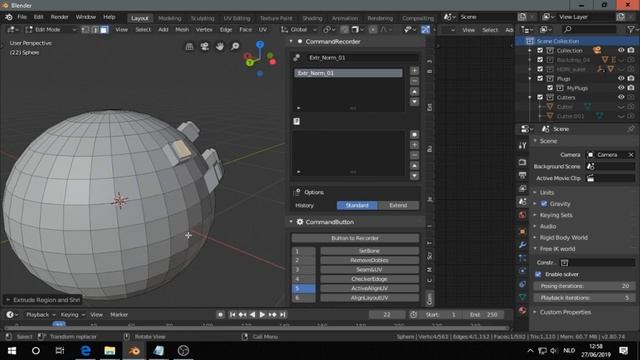Click the Seam&UV command button
Image resolution: width=640 pixels, height=360 pixels.
pyautogui.click(x=369, y=269)
